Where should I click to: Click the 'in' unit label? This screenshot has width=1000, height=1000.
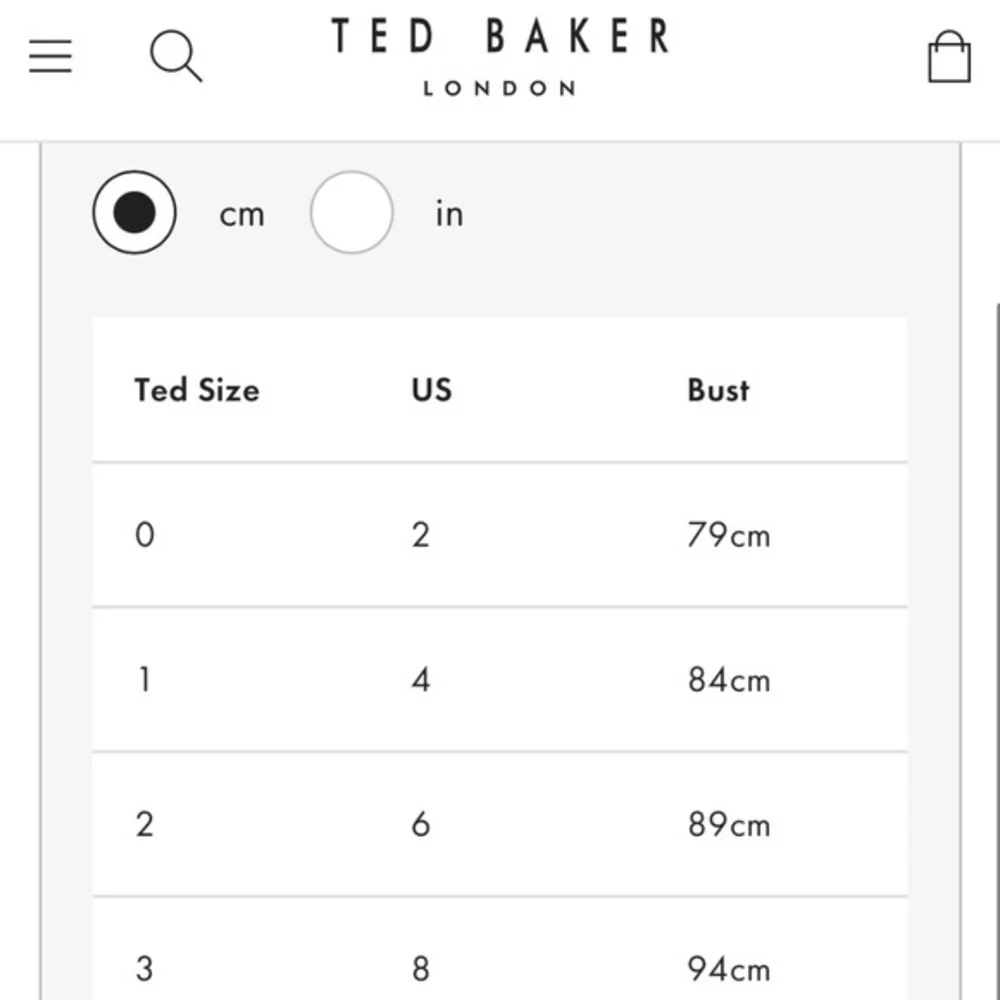[x=450, y=213]
